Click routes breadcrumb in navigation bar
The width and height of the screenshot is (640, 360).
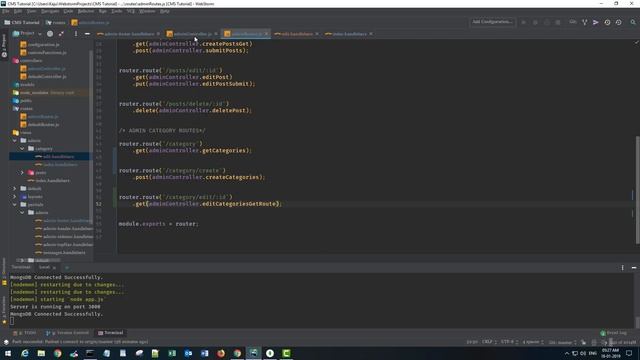[56, 22]
